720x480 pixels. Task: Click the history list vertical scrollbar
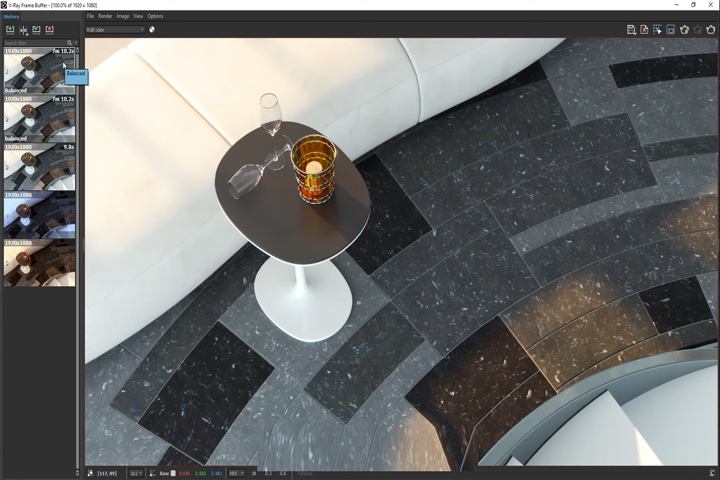point(77,261)
